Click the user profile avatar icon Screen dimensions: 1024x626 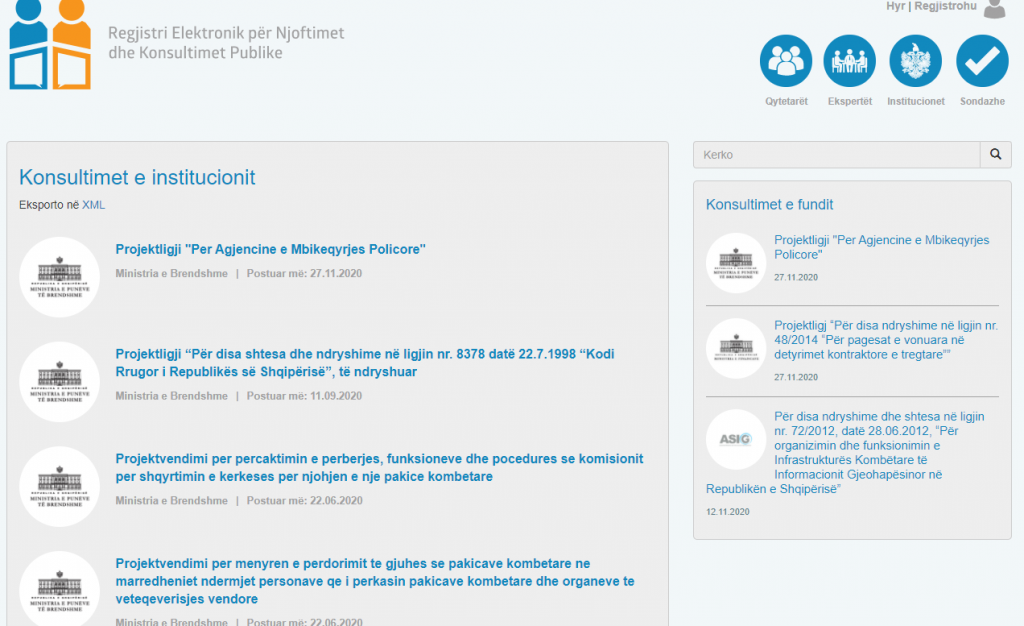(994, 9)
